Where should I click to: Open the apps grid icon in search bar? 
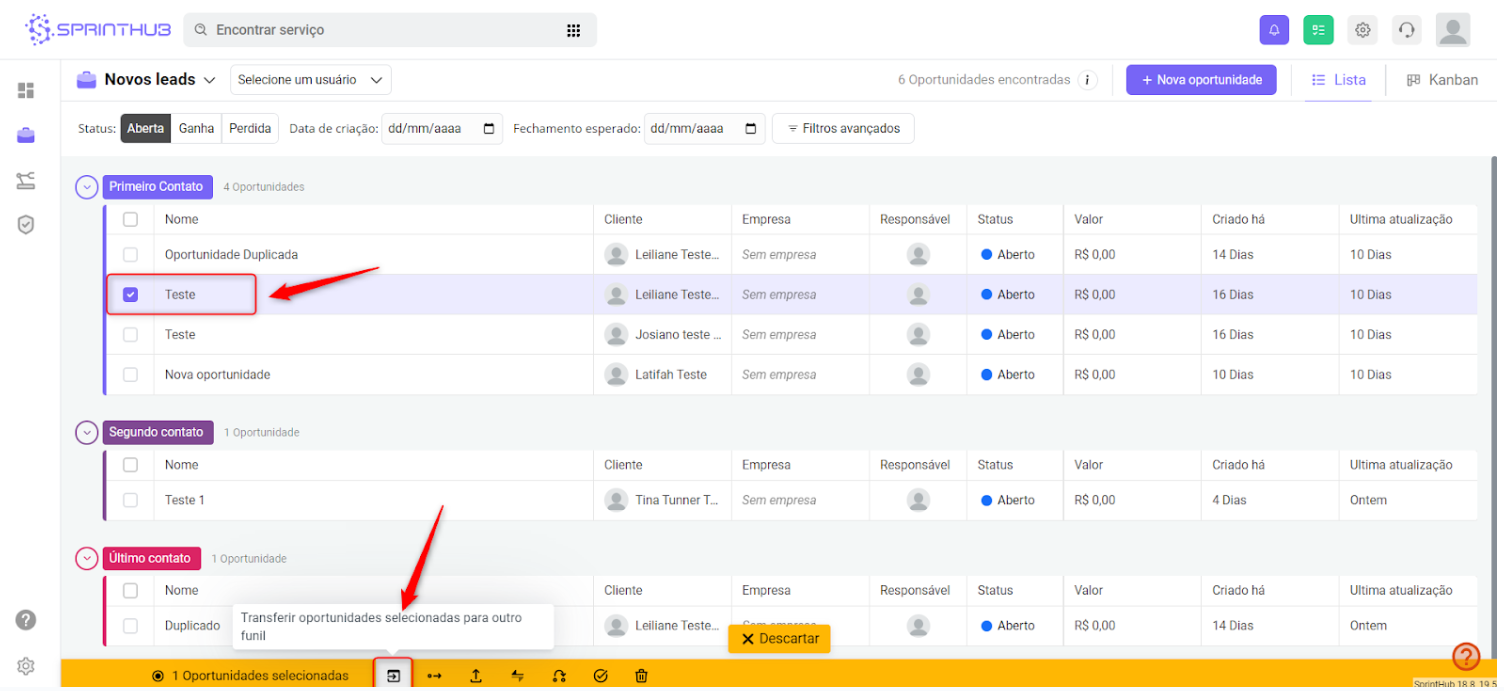tap(573, 30)
